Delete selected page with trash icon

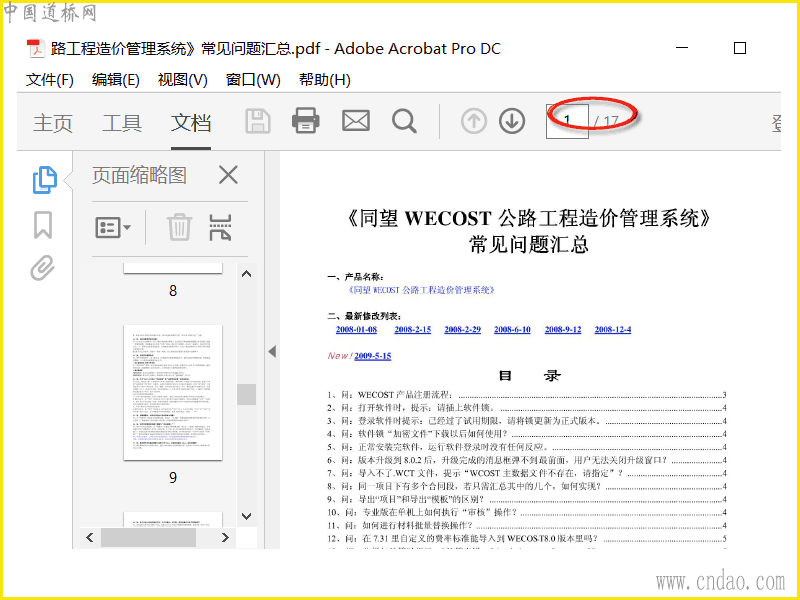pos(179,227)
